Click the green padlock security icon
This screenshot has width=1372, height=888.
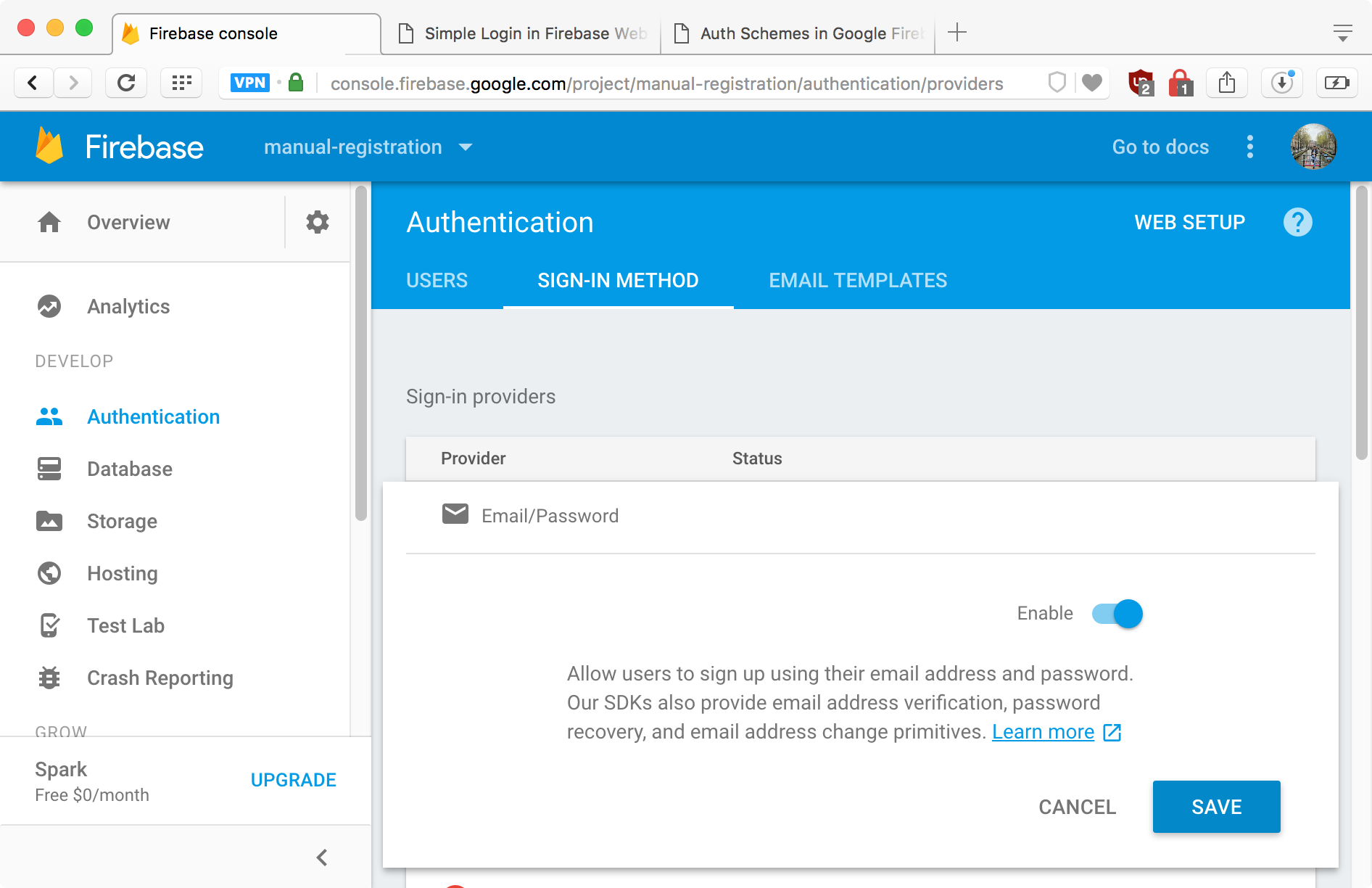tap(296, 83)
